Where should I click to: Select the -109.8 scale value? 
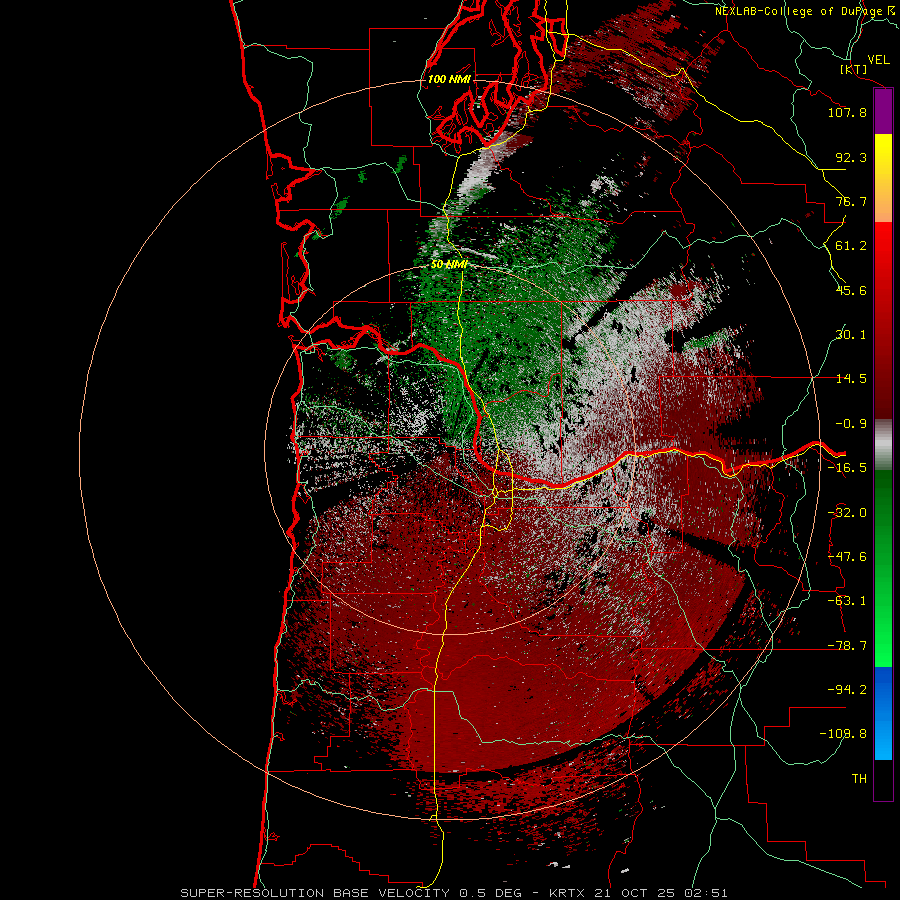coord(843,734)
